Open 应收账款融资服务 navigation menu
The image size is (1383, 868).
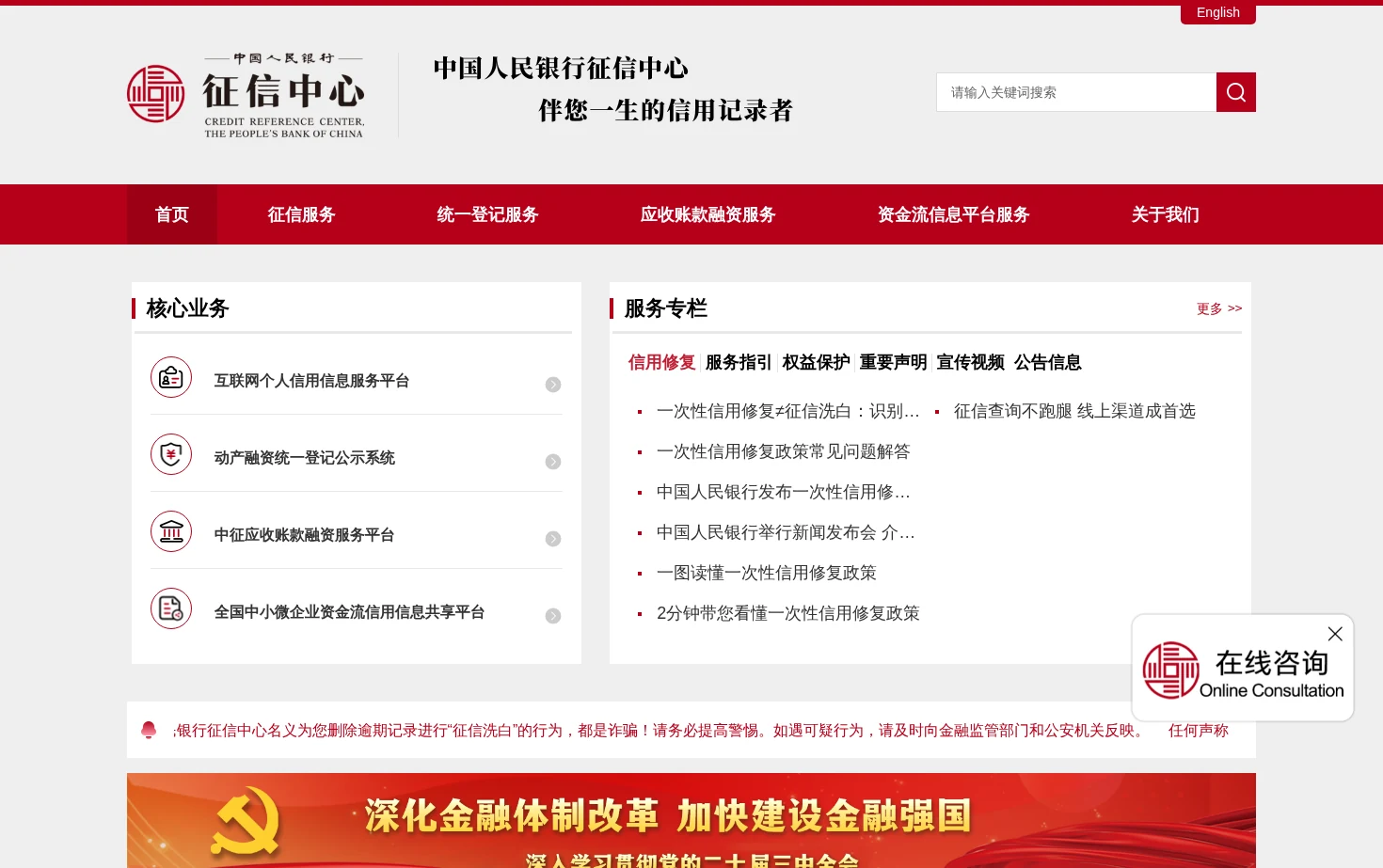708,214
